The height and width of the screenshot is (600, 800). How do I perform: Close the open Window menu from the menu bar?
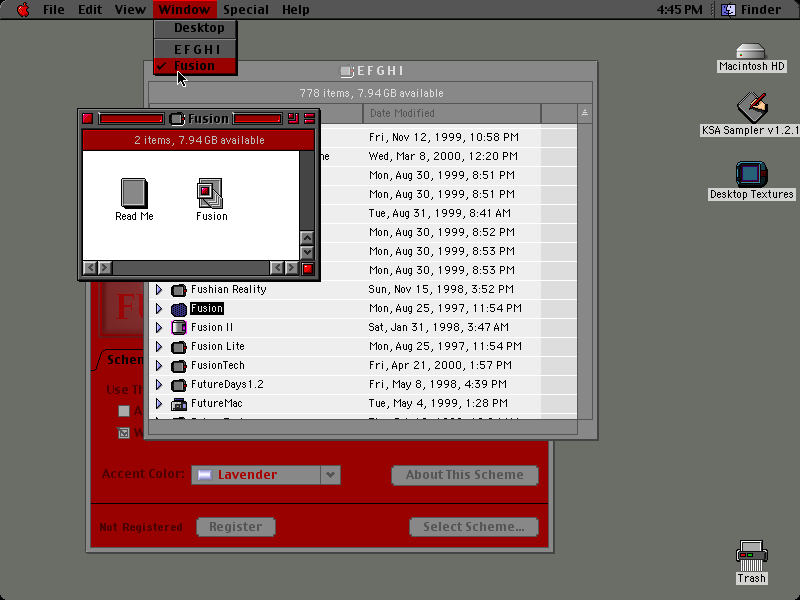[184, 10]
